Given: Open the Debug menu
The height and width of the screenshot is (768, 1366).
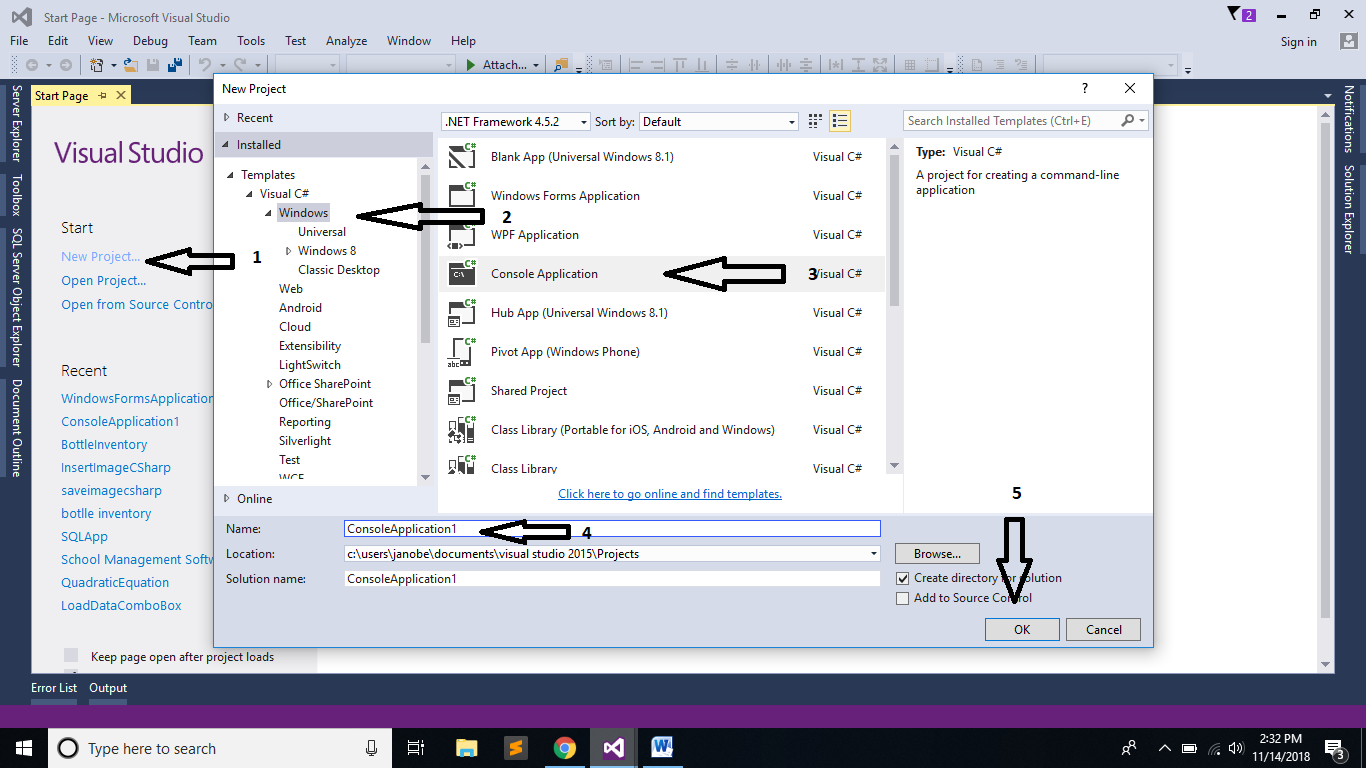Looking at the screenshot, I should pos(150,41).
